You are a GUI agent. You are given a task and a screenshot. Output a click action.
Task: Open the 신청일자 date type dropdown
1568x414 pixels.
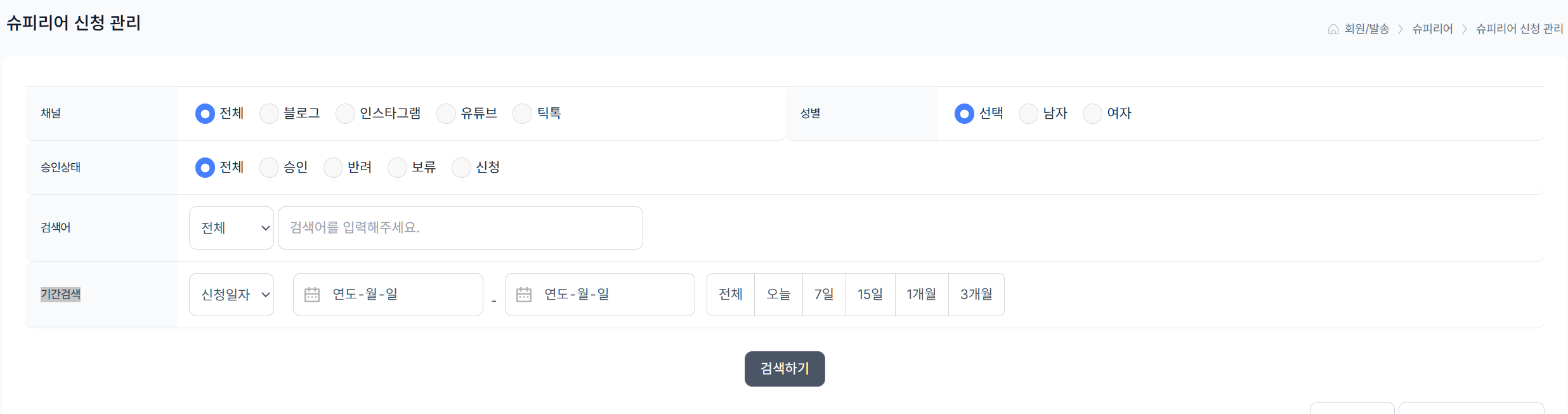pos(231,294)
